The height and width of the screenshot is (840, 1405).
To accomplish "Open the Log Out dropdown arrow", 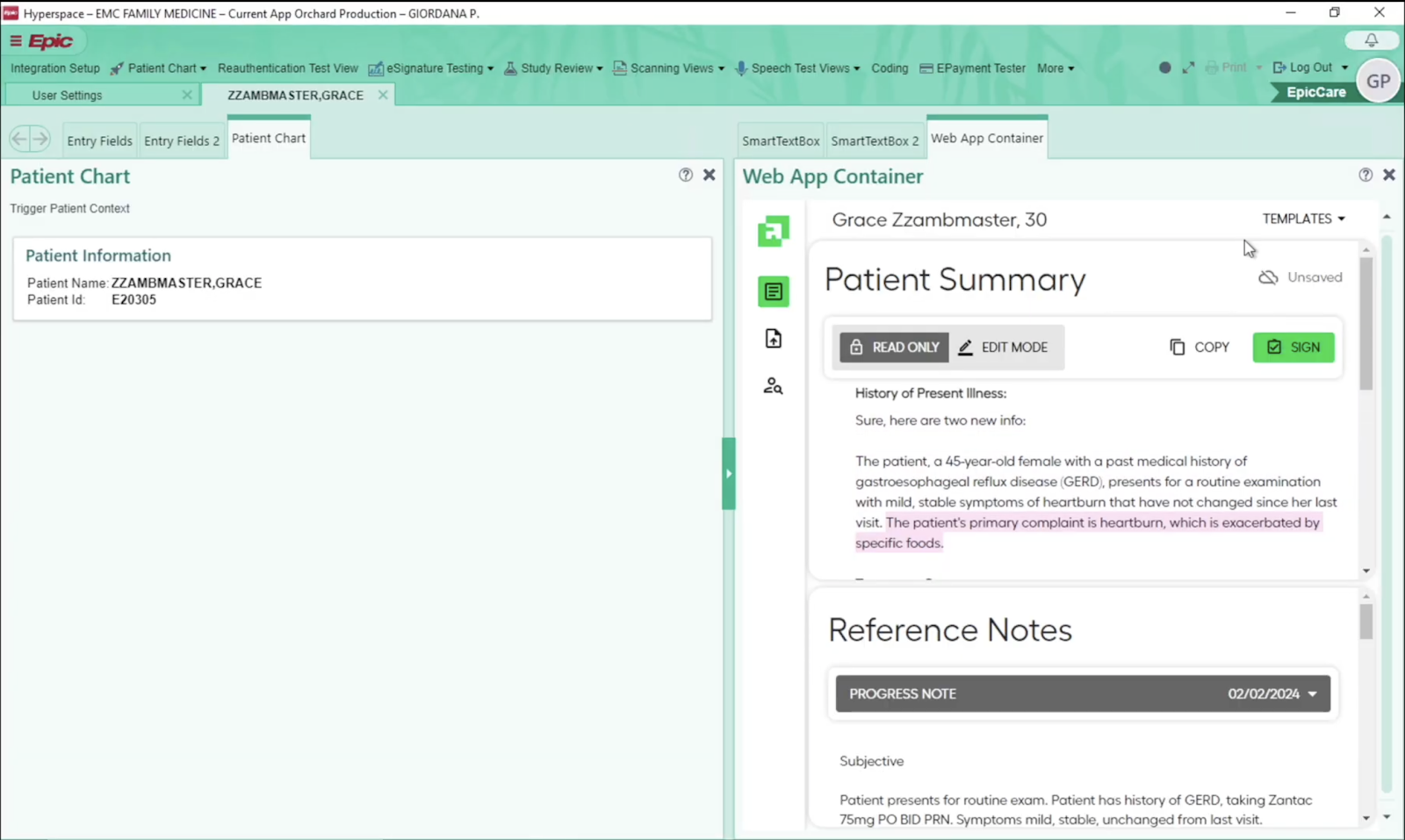I will click(x=1344, y=68).
